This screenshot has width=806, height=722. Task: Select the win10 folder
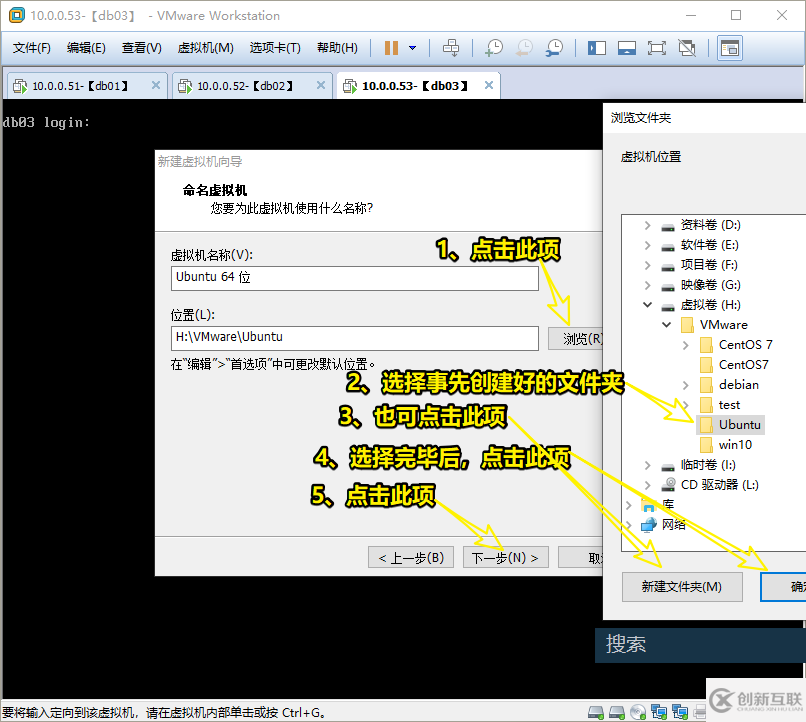click(726, 445)
